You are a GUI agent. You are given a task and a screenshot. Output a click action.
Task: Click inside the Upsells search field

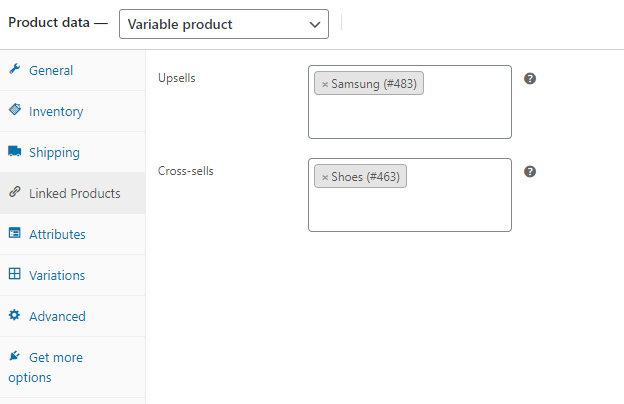tap(409, 117)
